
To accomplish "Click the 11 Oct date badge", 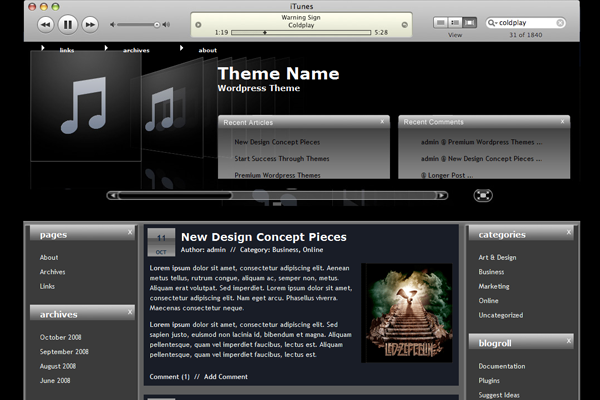I will (x=161, y=242).
